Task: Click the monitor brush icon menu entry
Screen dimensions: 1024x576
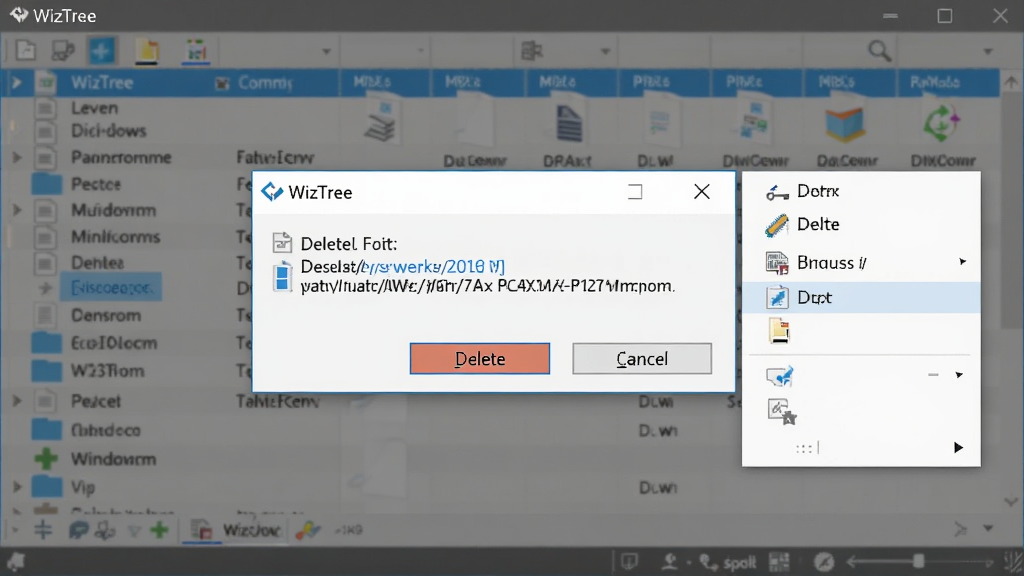Action: coord(779,376)
